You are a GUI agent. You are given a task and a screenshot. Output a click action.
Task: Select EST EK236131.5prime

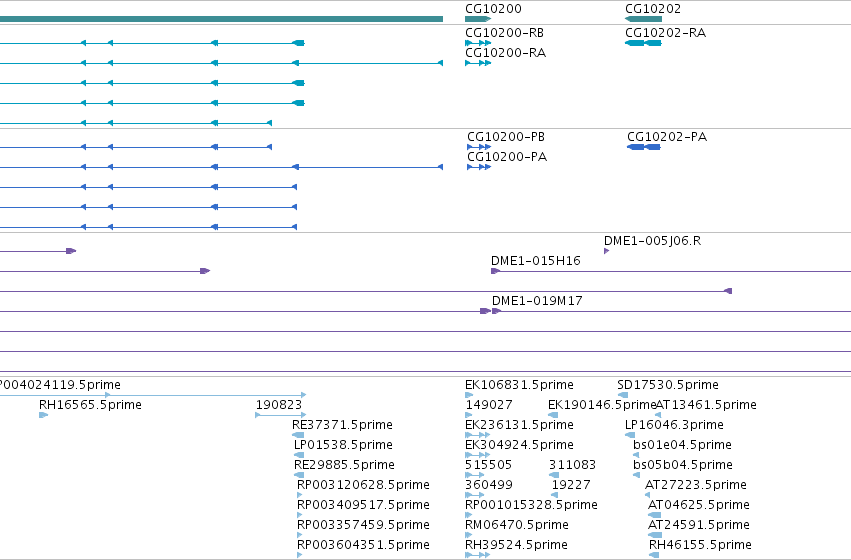click(x=519, y=425)
